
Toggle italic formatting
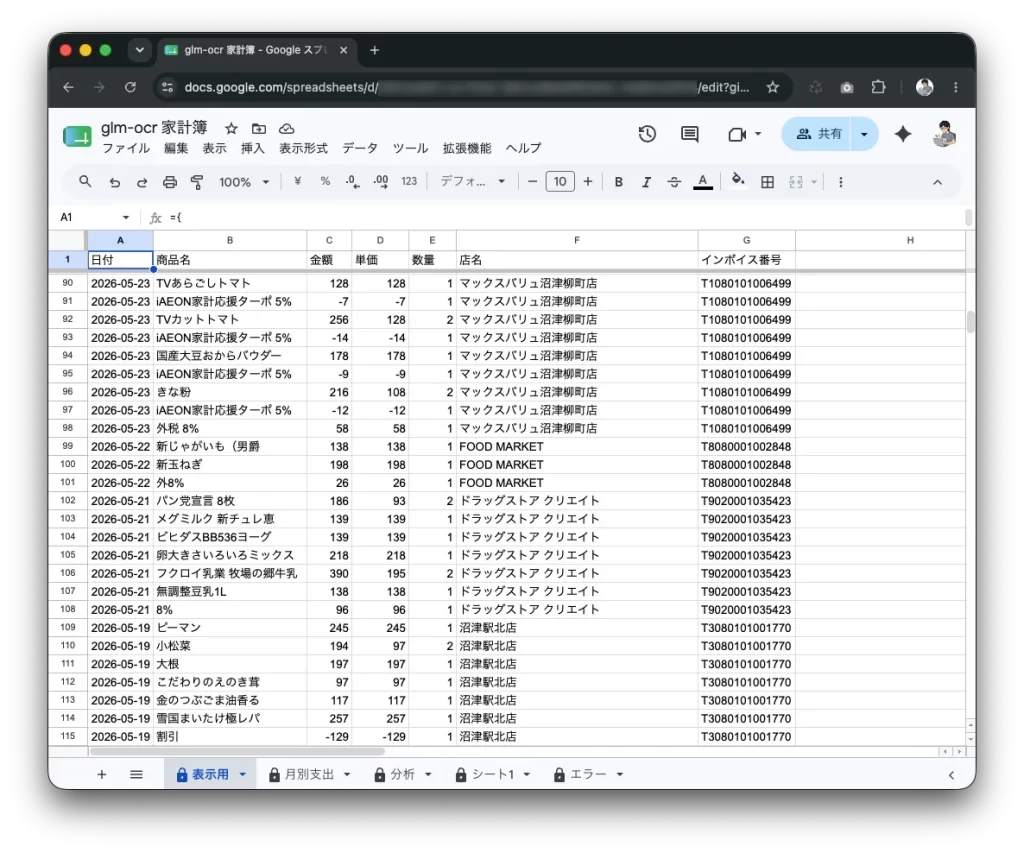click(x=646, y=182)
